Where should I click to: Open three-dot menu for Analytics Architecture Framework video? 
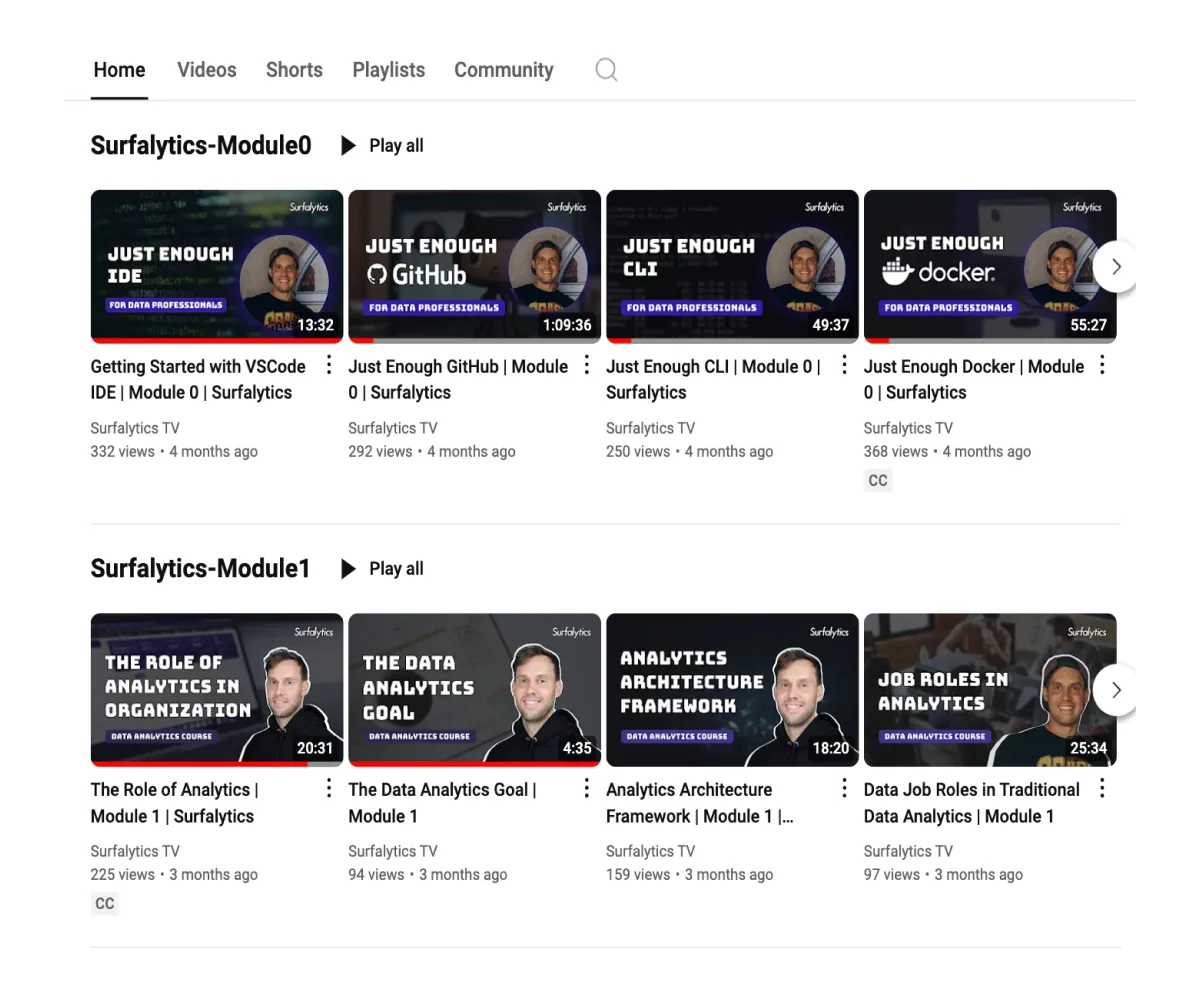tap(845, 788)
